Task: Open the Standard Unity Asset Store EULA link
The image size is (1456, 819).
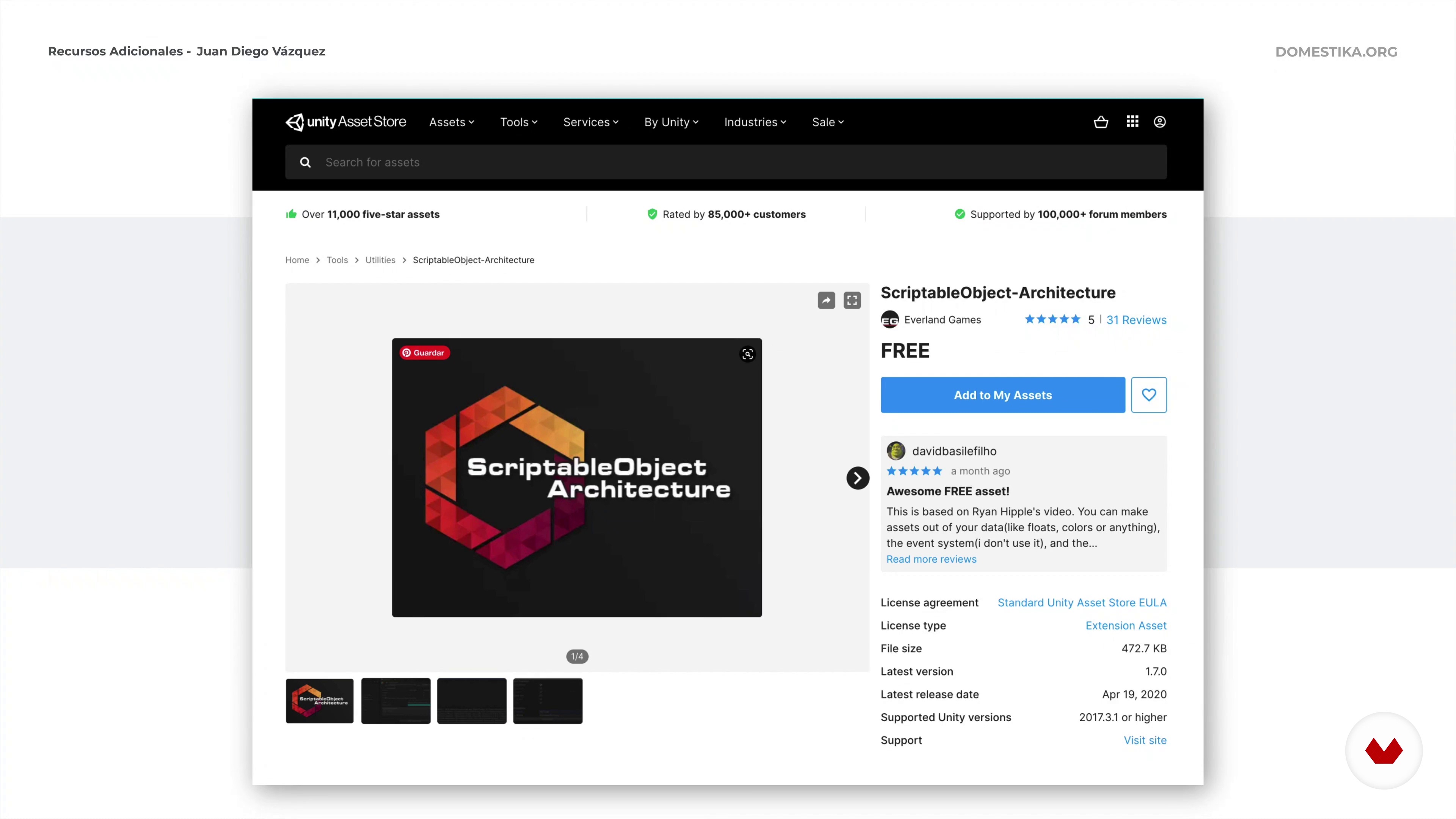Action: click(x=1082, y=602)
